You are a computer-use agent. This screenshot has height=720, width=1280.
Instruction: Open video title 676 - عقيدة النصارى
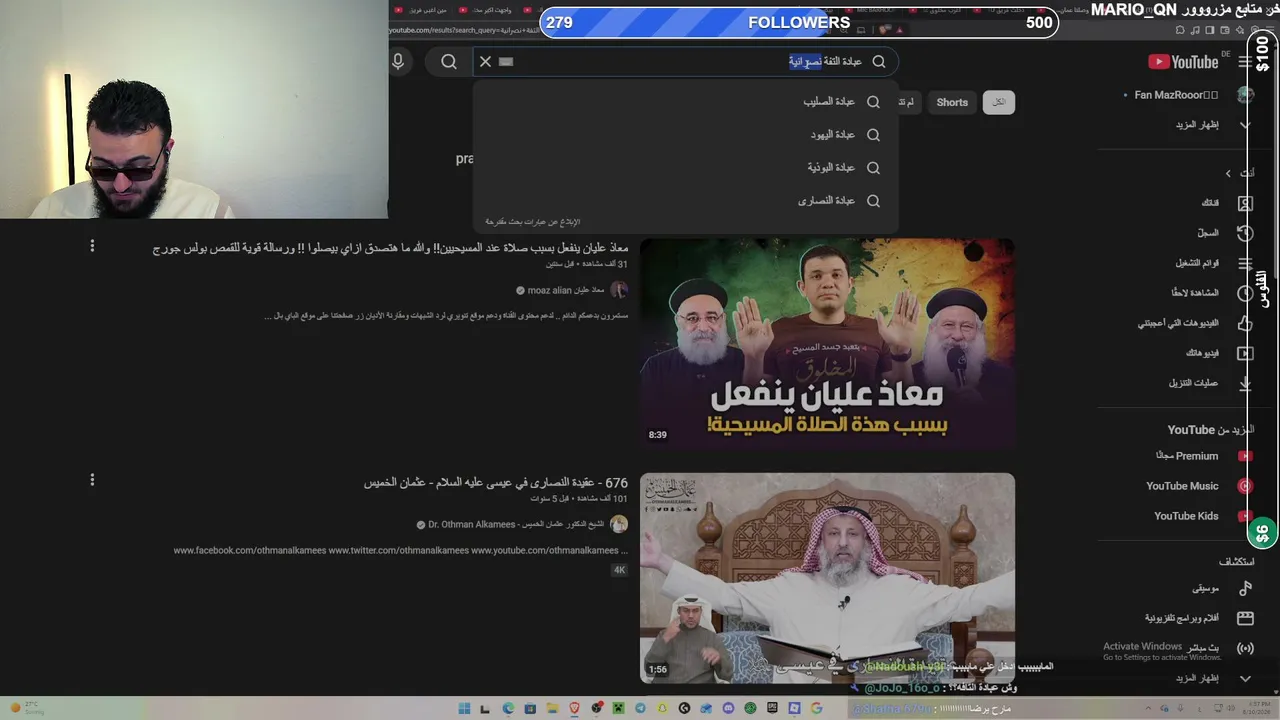496,483
